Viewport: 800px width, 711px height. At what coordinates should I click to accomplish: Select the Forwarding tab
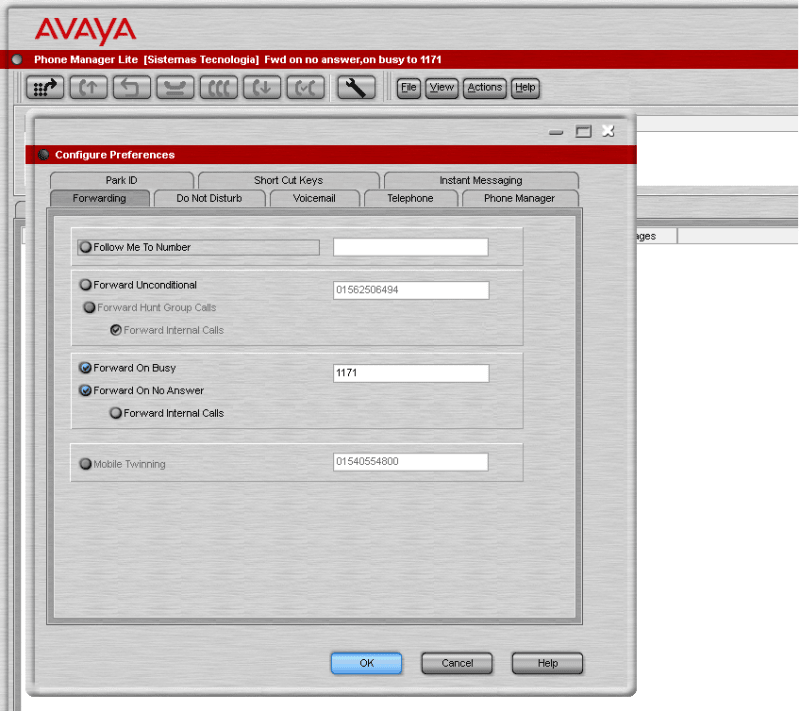99,198
